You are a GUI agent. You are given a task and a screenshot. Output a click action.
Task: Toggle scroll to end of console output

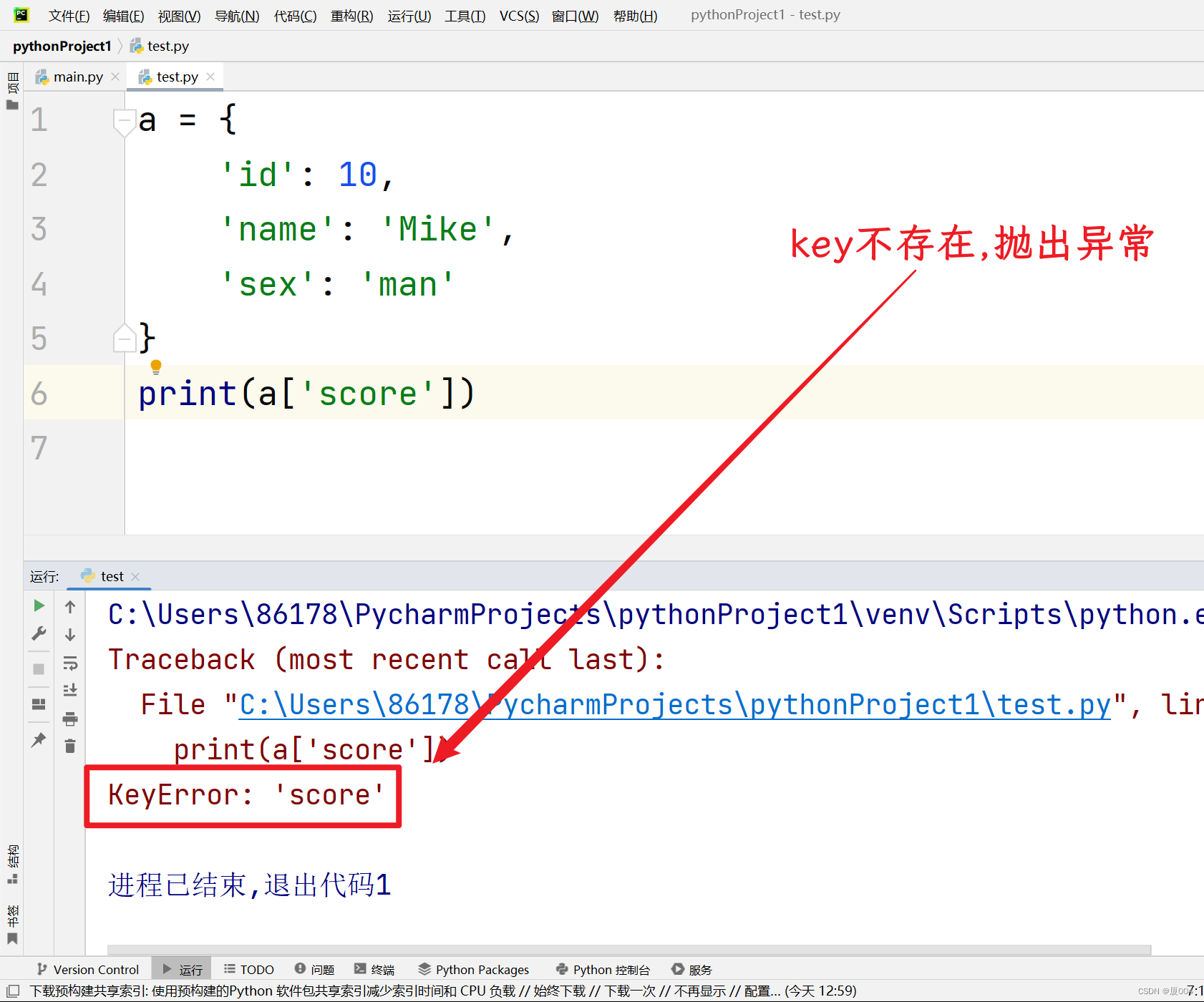pos(70,691)
